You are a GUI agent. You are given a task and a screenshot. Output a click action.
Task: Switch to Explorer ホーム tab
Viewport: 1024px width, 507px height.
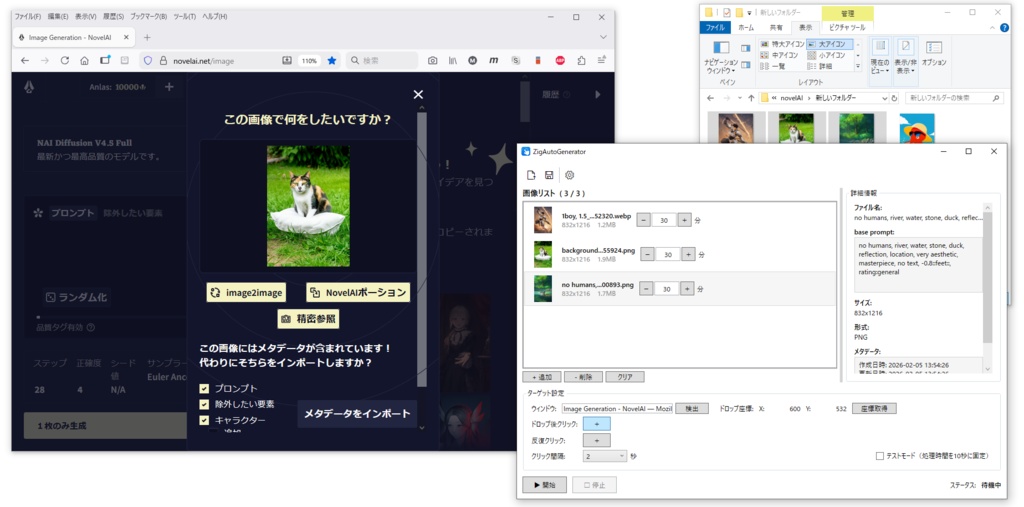tap(745, 27)
